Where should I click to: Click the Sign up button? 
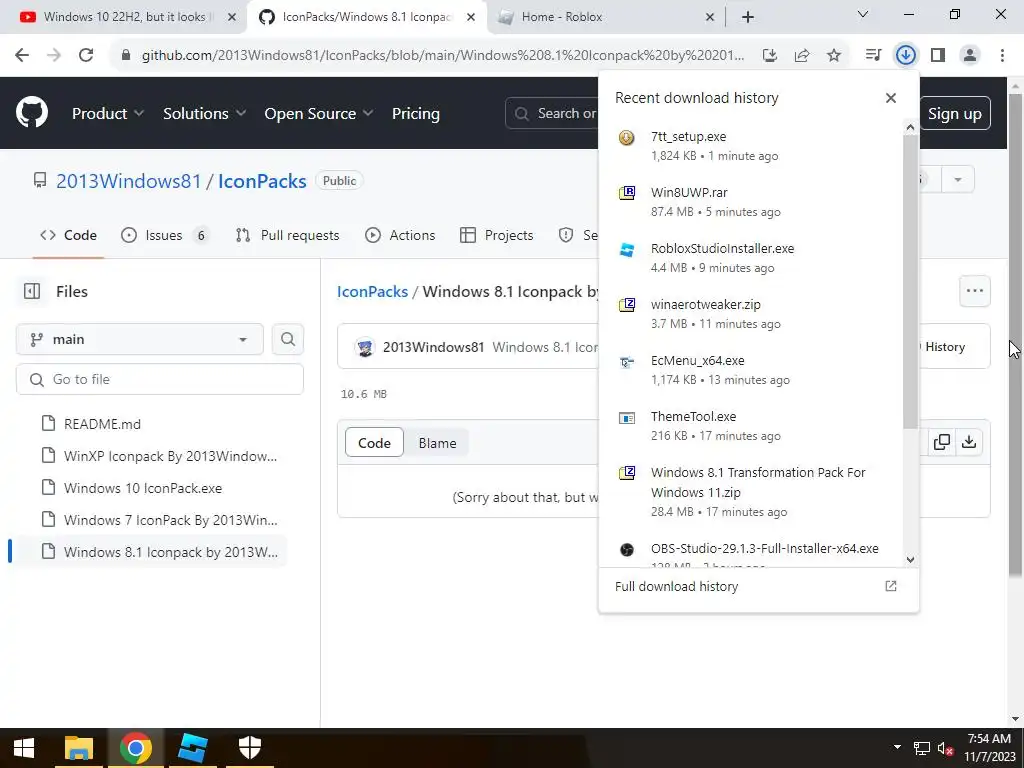pyautogui.click(x=955, y=114)
